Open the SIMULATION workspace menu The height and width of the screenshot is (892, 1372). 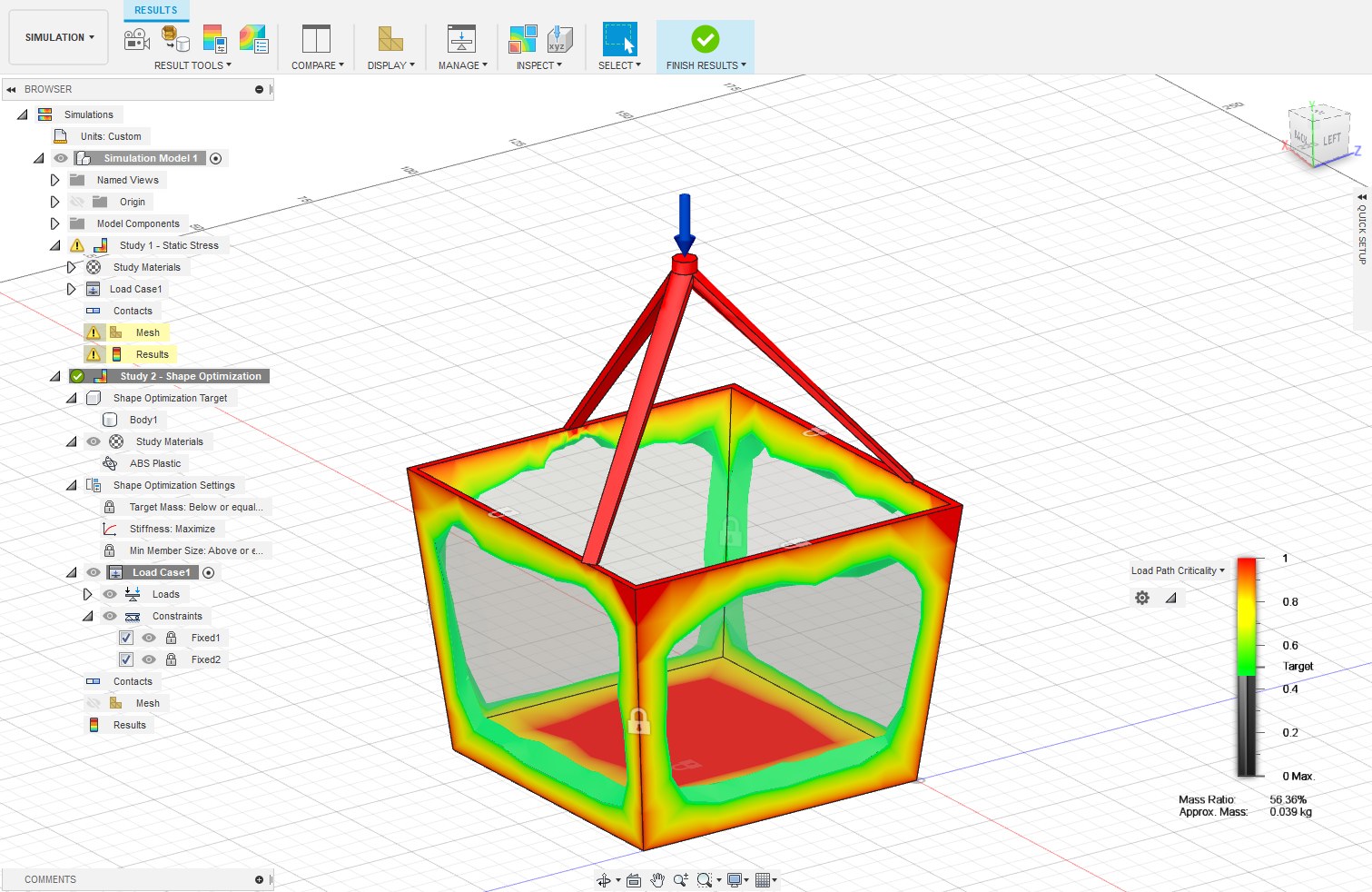pyautogui.click(x=59, y=37)
